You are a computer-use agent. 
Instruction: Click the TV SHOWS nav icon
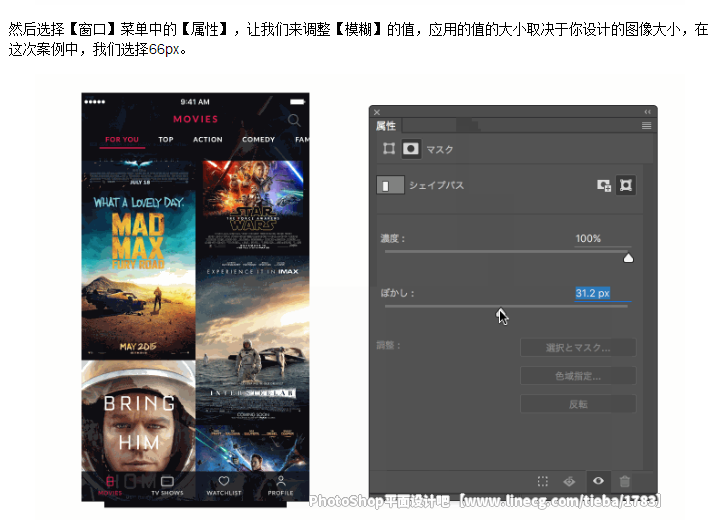pyautogui.click(x=167, y=485)
